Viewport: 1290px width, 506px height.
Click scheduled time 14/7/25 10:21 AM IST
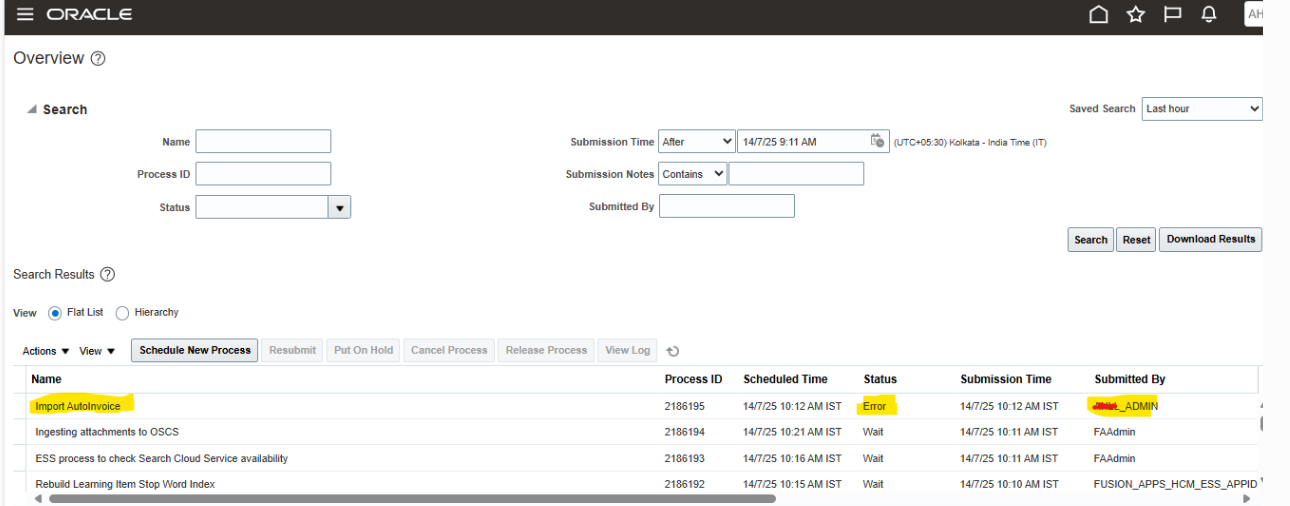coord(792,432)
